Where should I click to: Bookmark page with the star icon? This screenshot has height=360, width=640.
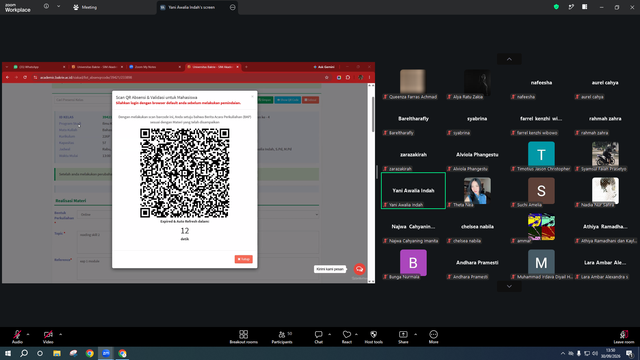pos(327,78)
